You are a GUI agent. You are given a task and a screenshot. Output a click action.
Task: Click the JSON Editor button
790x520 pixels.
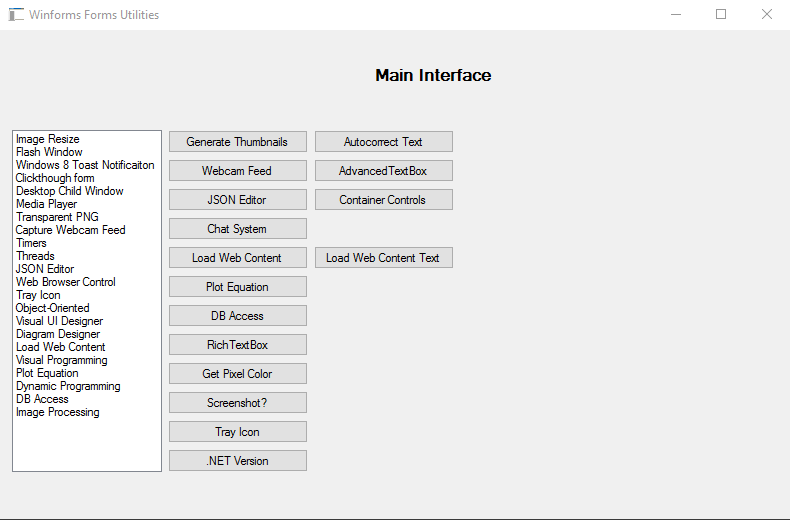point(238,200)
